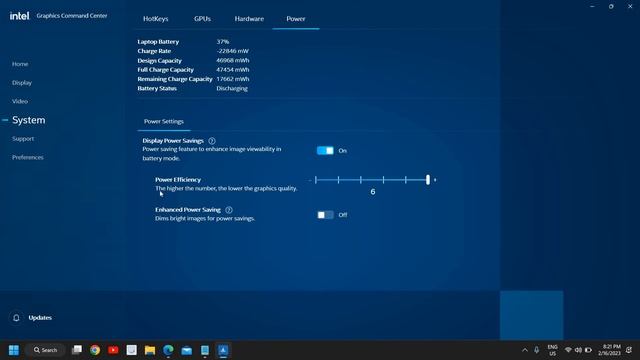This screenshot has width=640, height=360.
Task: Go to Home in the sidebar
Action: pyautogui.click(x=20, y=64)
